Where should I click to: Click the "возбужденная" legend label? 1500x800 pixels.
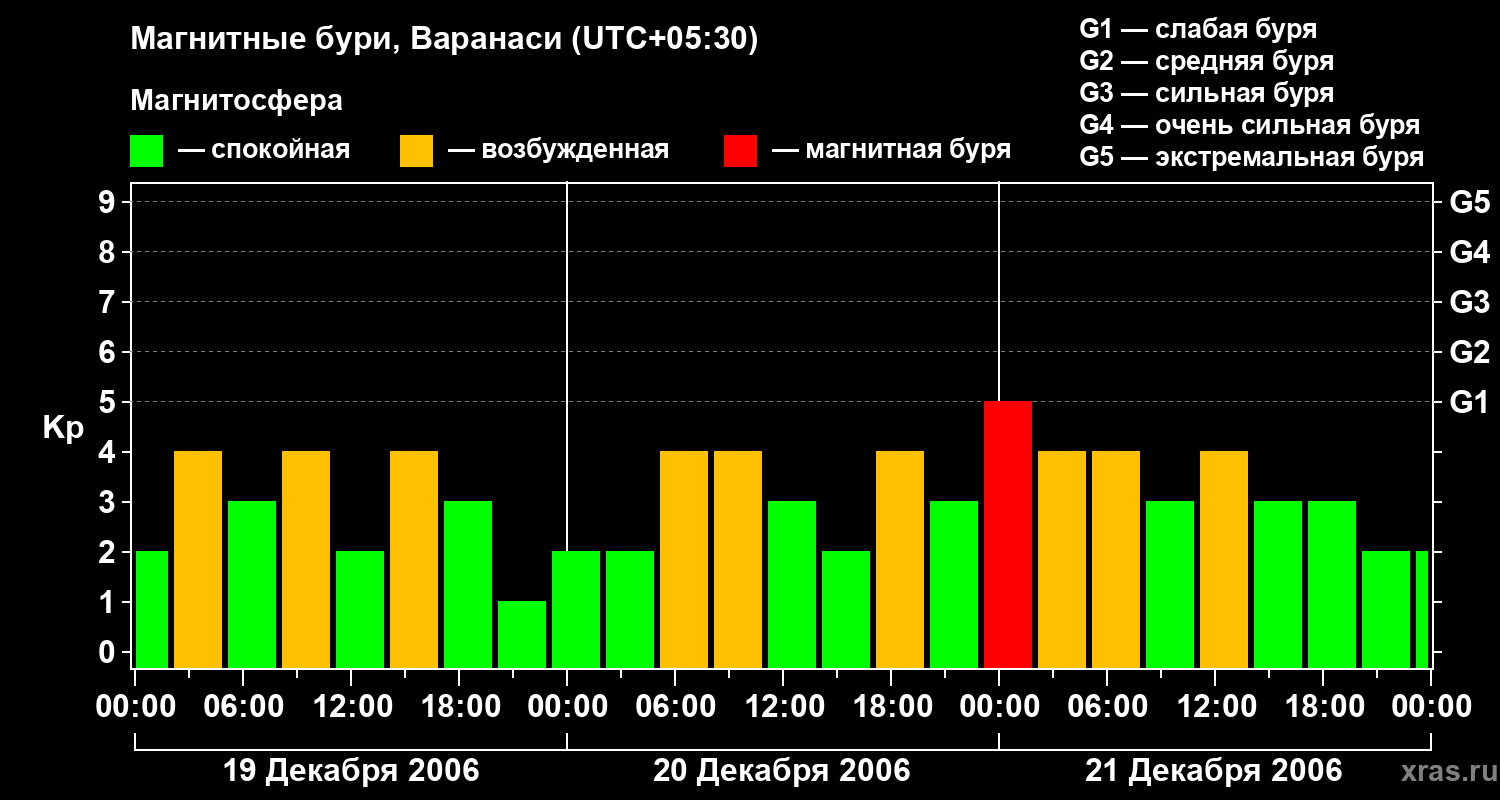pyautogui.click(x=575, y=151)
